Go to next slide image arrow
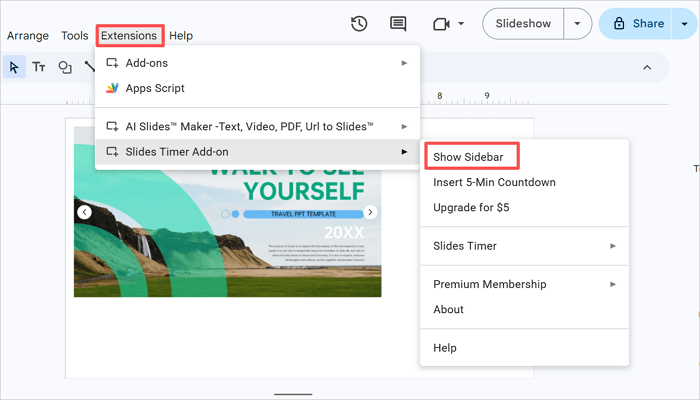Viewport: 700px width, 400px height. pyautogui.click(x=370, y=212)
